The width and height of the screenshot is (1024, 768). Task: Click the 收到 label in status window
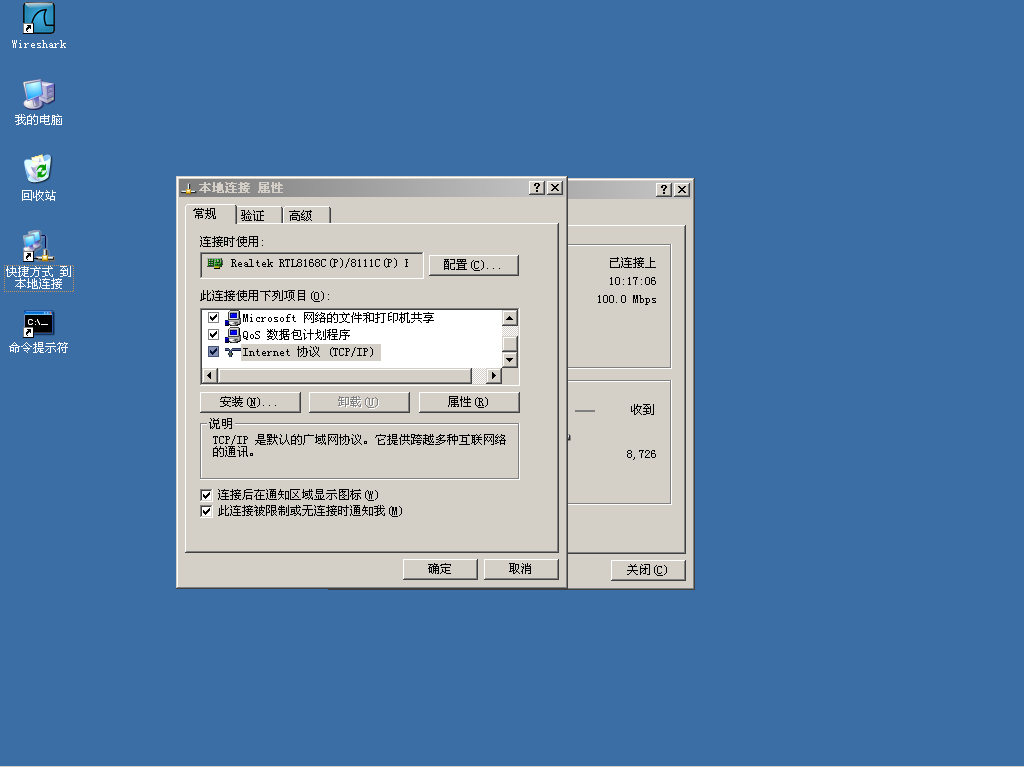click(x=642, y=410)
